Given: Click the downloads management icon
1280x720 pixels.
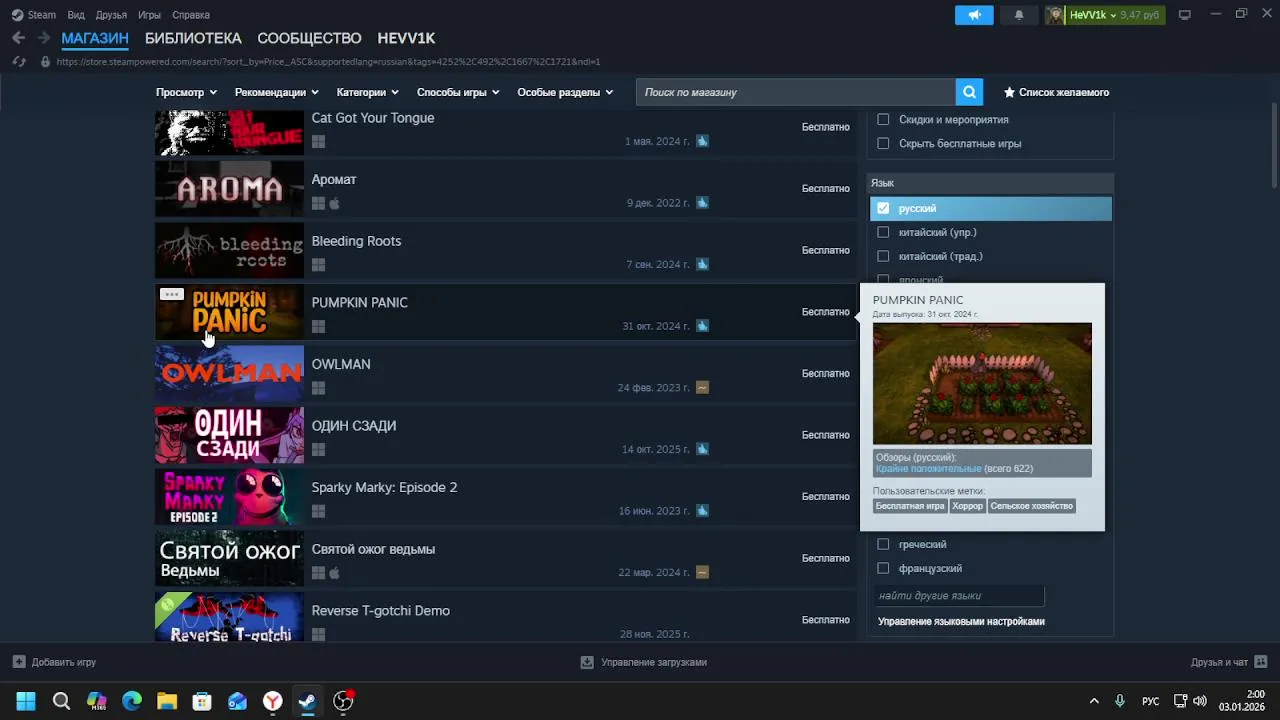Looking at the screenshot, I should pyautogui.click(x=587, y=662).
